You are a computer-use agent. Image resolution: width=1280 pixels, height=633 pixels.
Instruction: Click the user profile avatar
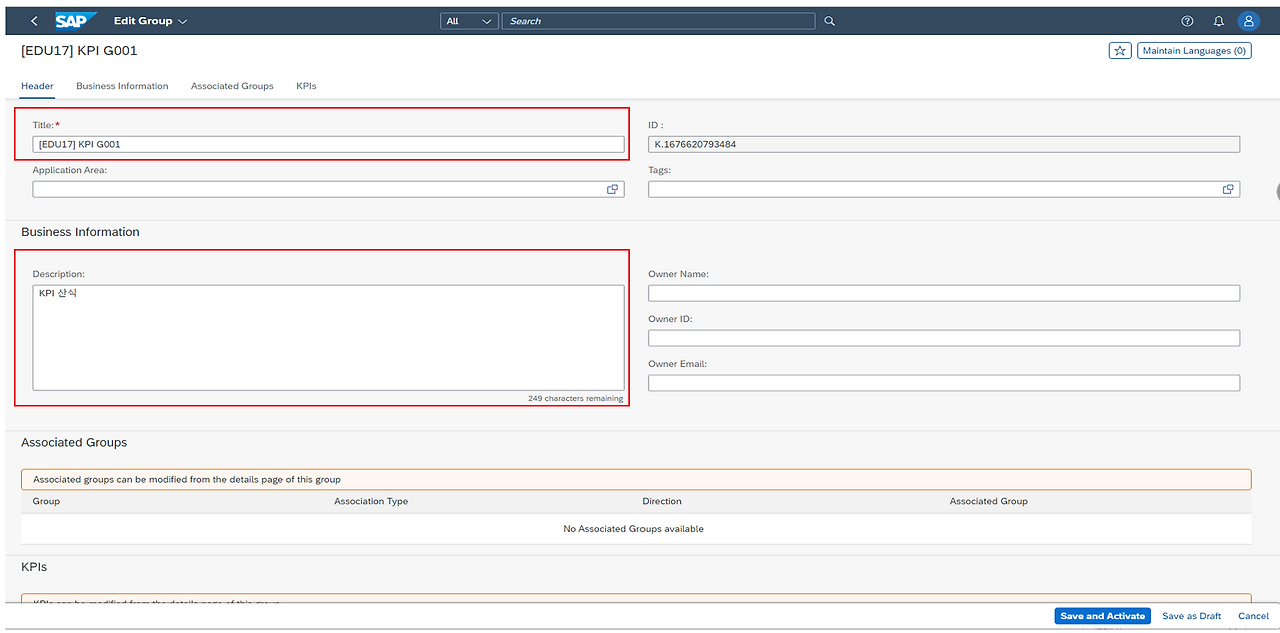1248,20
